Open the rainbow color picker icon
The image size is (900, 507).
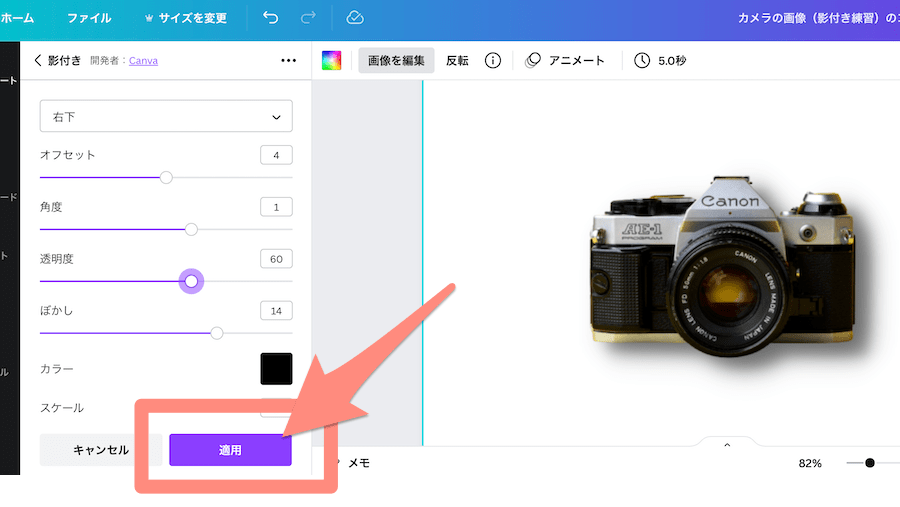[x=331, y=60]
